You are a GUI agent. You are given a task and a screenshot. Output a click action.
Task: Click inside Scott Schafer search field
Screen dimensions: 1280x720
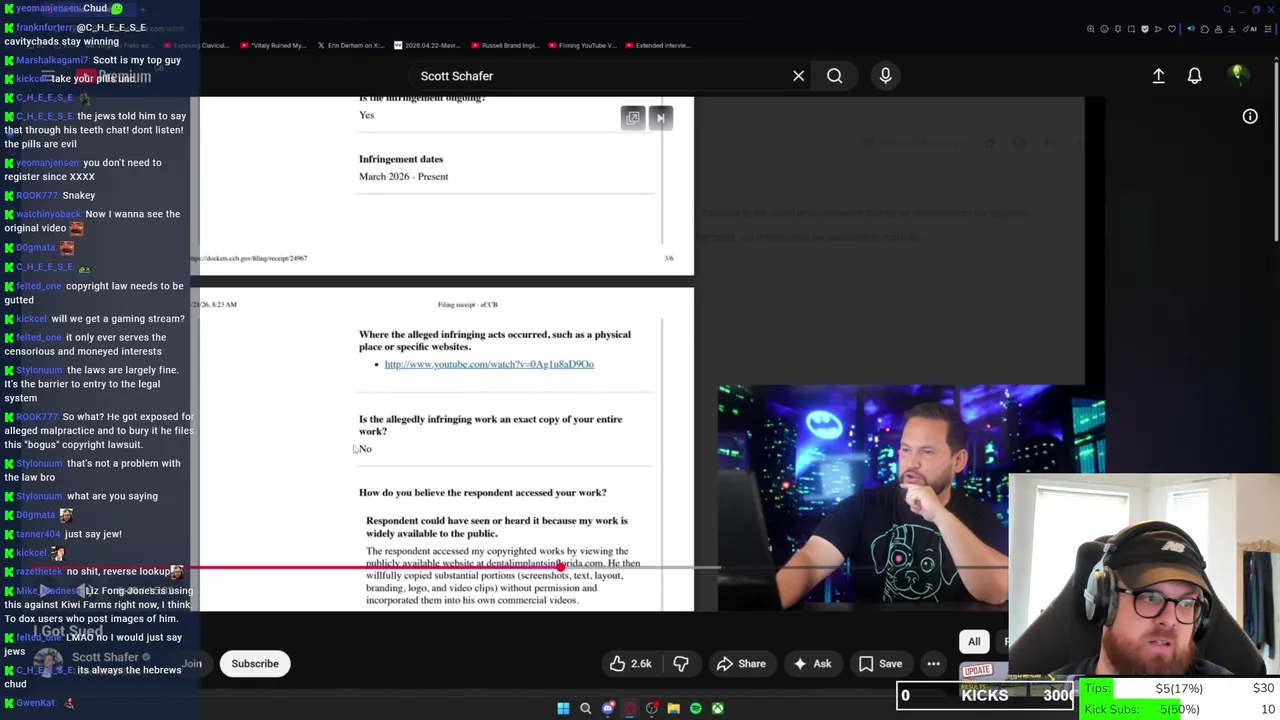(600, 76)
